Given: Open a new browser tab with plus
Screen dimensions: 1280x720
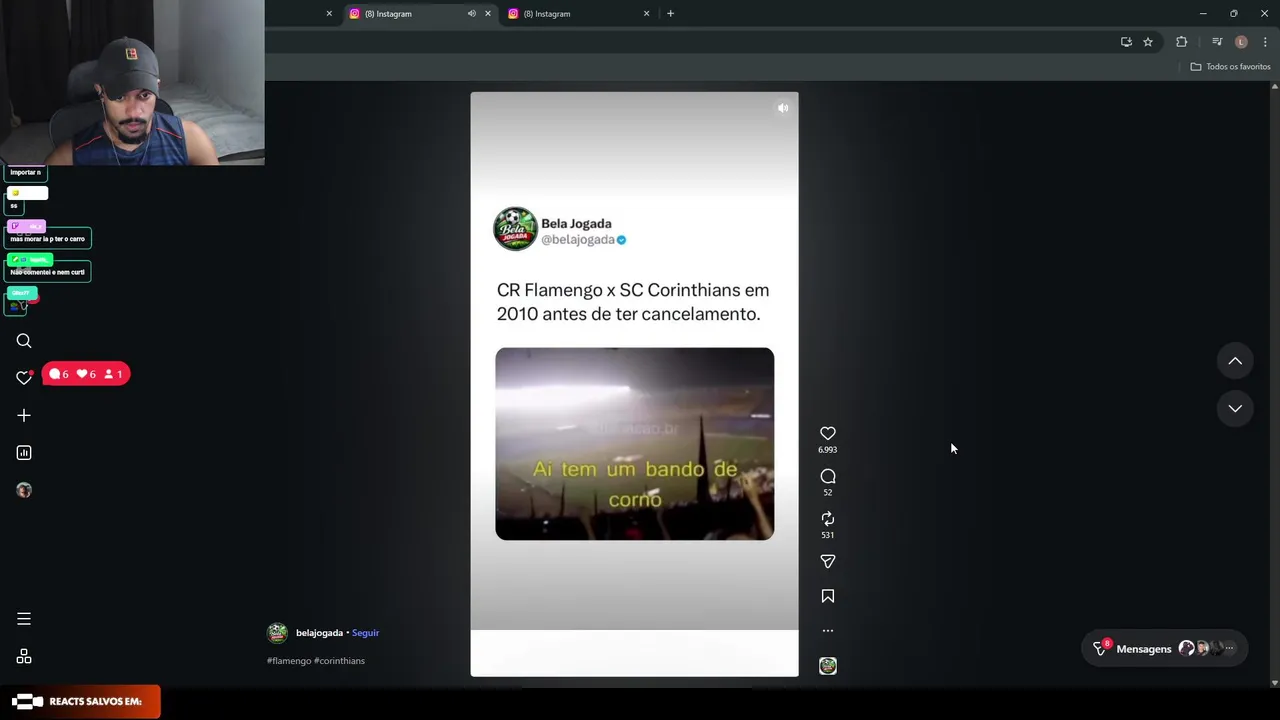Looking at the screenshot, I should [x=670, y=14].
